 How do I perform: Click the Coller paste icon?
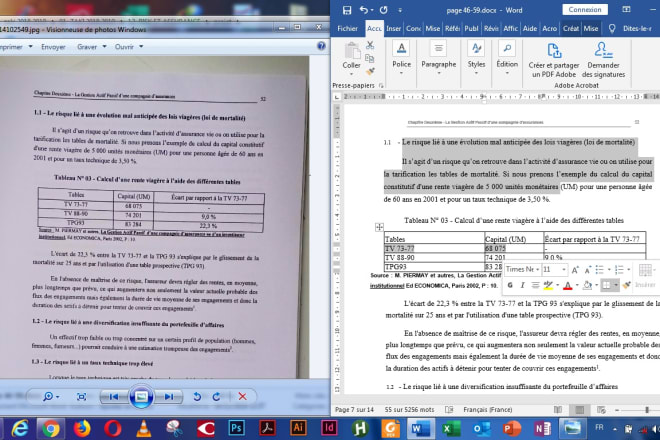pyautogui.click(x=351, y=51)
